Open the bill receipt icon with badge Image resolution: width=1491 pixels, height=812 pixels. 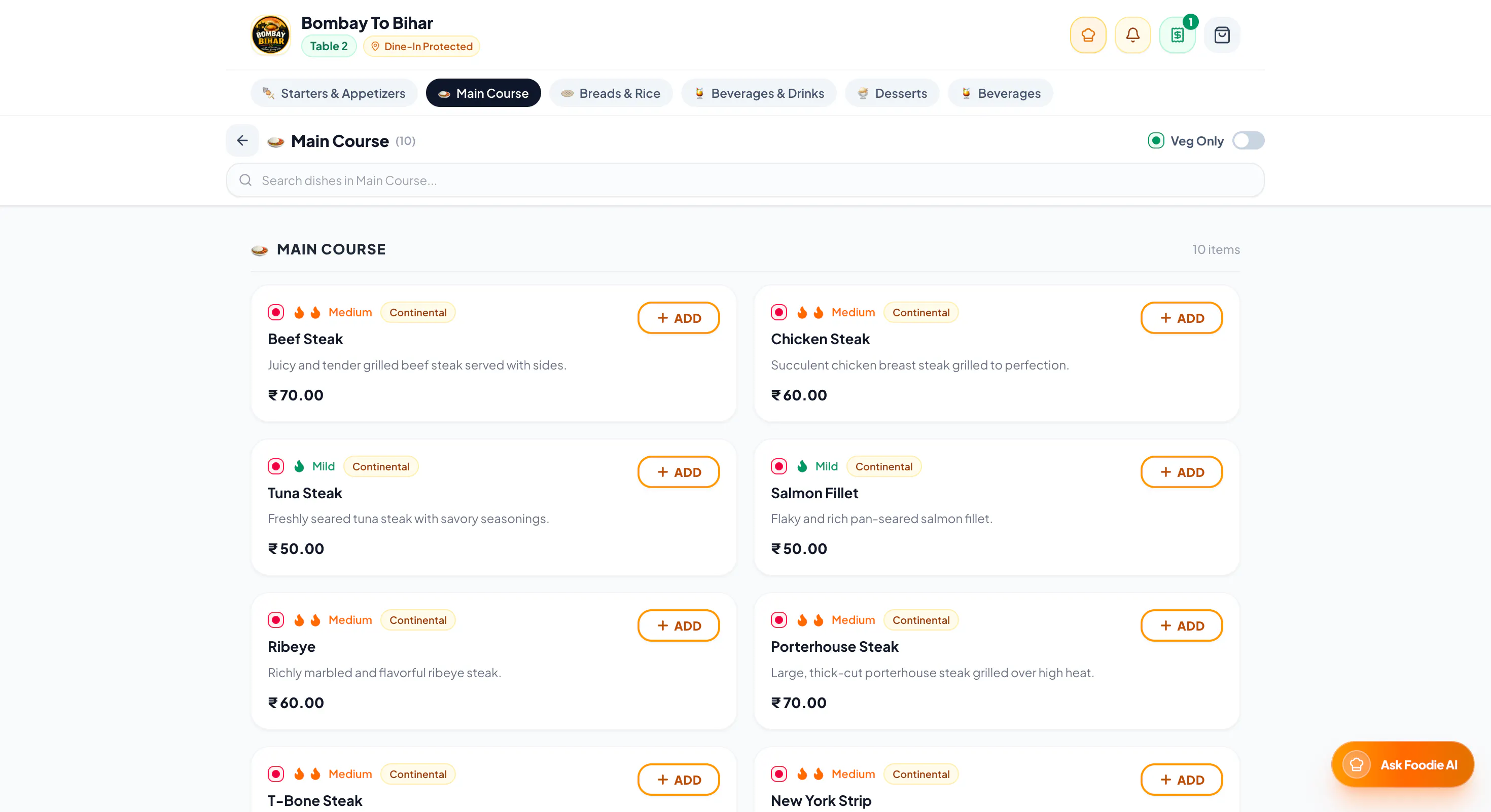(x=1177, y=35)
